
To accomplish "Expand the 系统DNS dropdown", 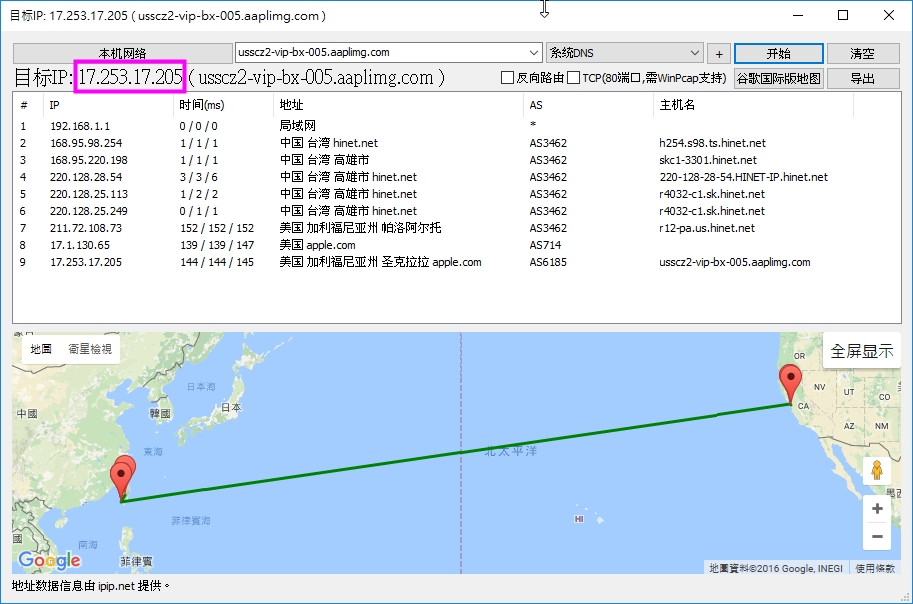I will [694, 52].
